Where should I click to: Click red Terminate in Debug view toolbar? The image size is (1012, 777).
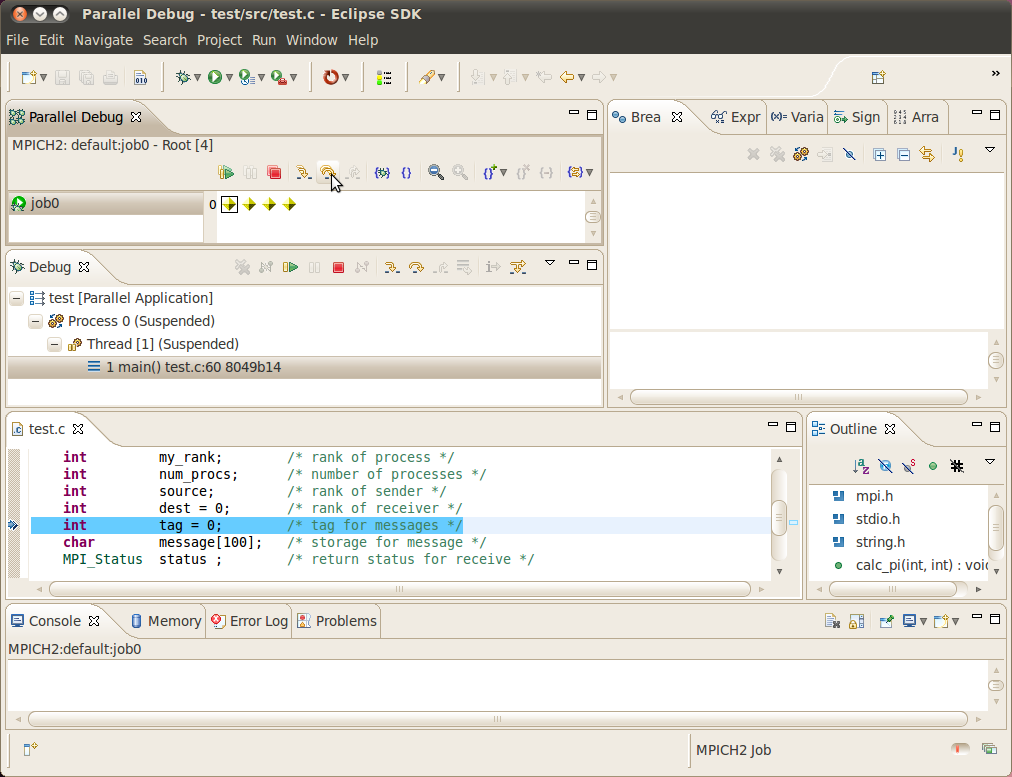pyautogui.click(x=338, y=267)
